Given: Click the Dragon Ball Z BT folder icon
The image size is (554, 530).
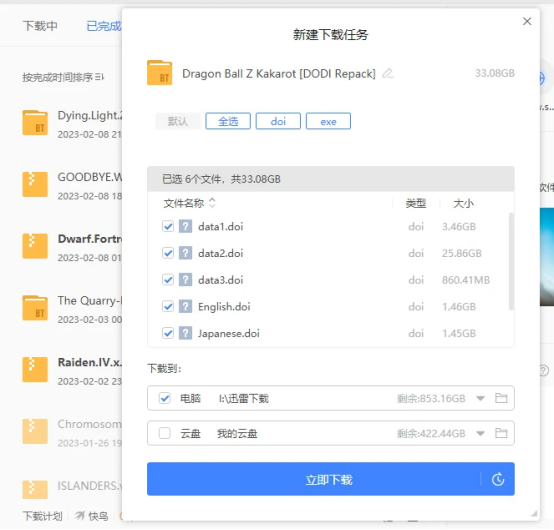Looking at the screenshot, I should pos(159,73).
